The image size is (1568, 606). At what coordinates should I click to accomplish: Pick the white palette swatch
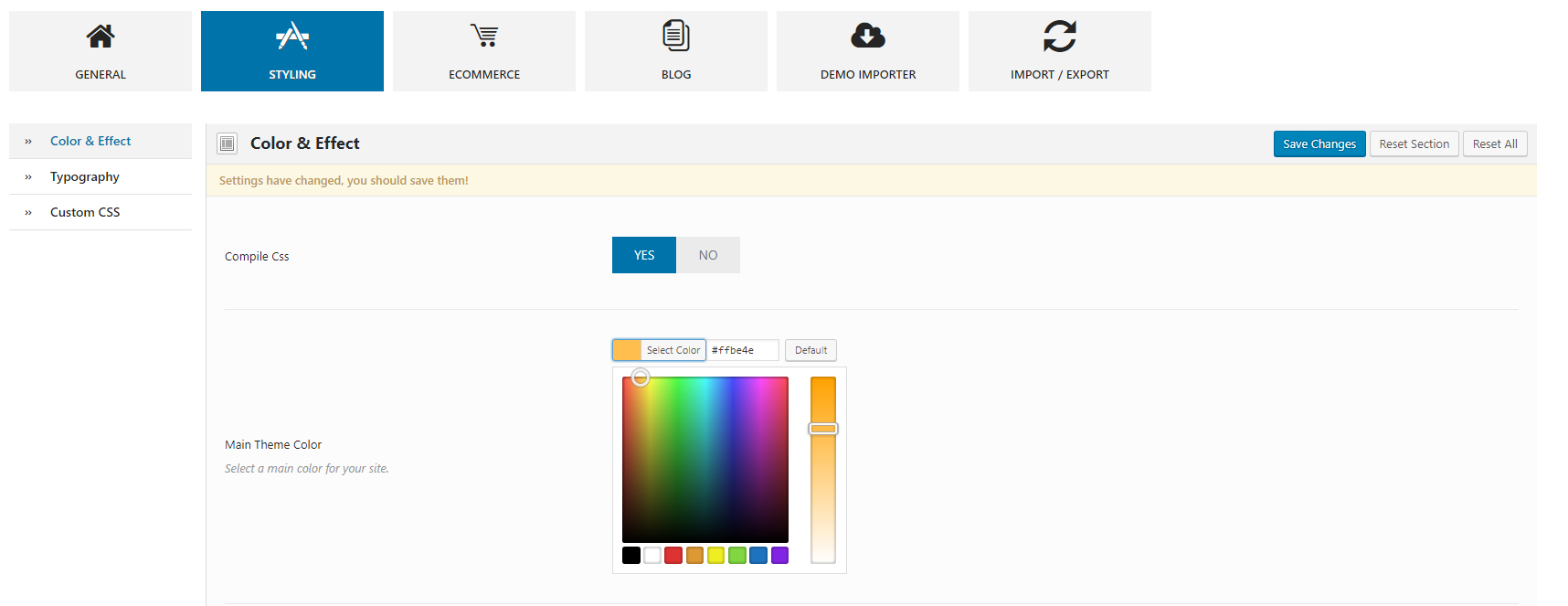click(x=652, y=555)
